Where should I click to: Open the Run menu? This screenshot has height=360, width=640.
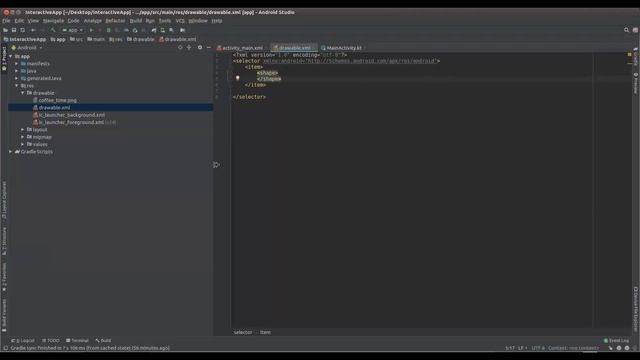[150, 20]
